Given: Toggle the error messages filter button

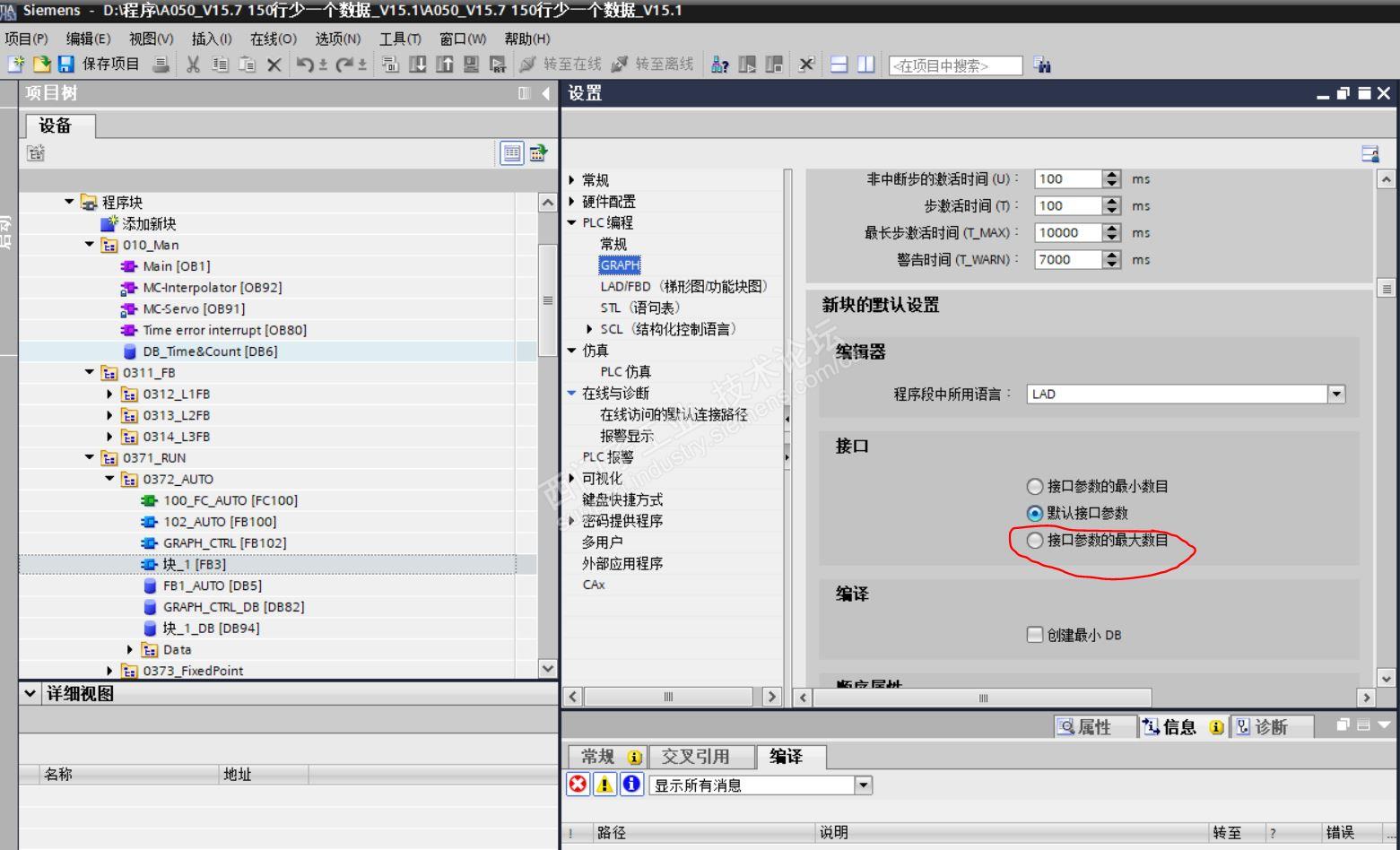Looking at the screenshot, I should tap(578, 785).
